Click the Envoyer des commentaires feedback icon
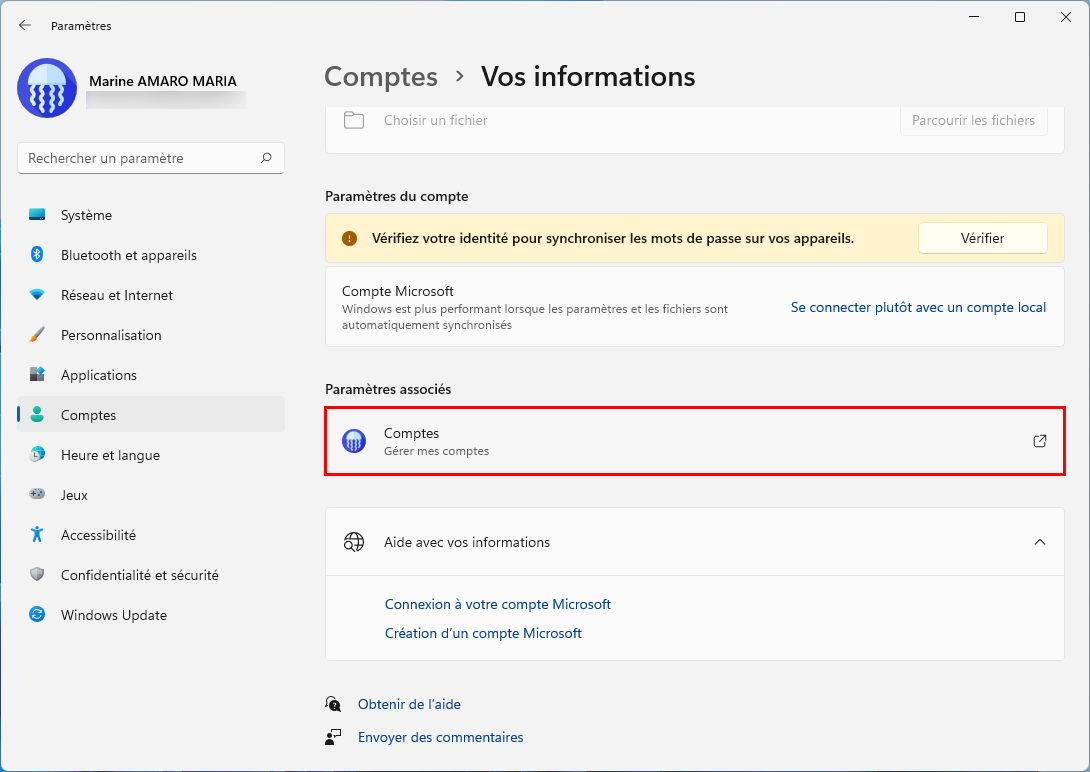 [x=333, y=737]
